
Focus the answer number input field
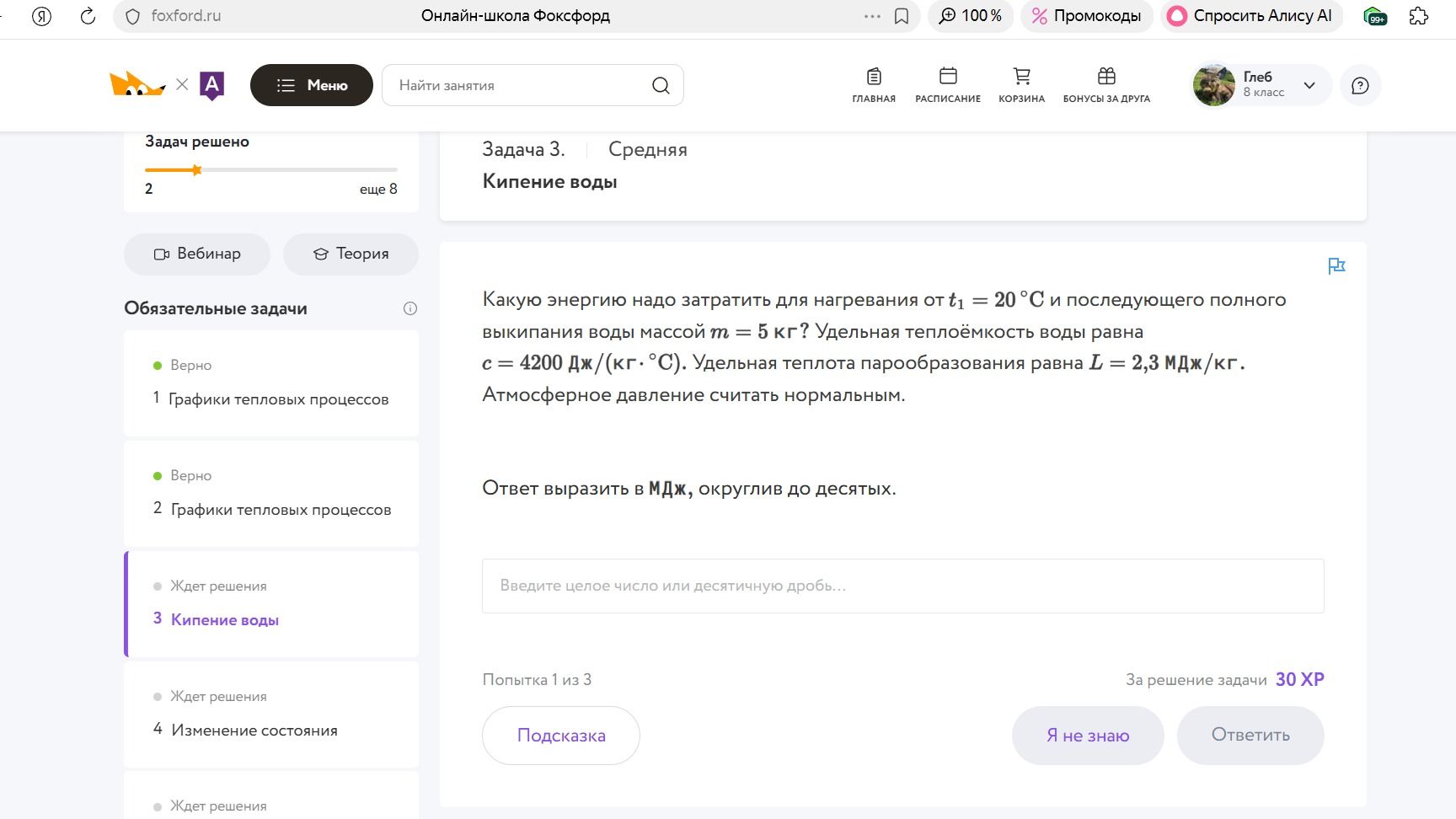tap(903, 586)
